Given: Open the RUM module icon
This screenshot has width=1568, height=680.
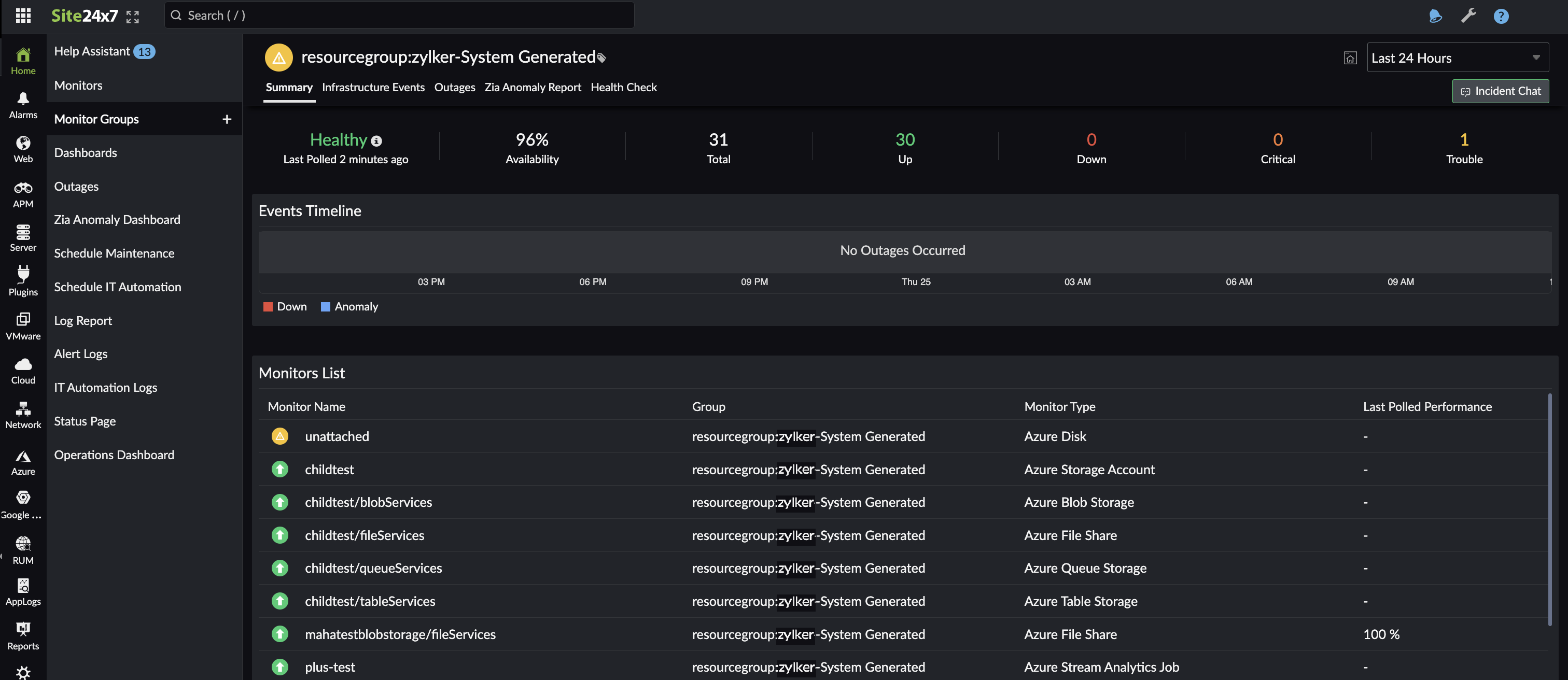Looking at the screenshot, I should 23,550.
